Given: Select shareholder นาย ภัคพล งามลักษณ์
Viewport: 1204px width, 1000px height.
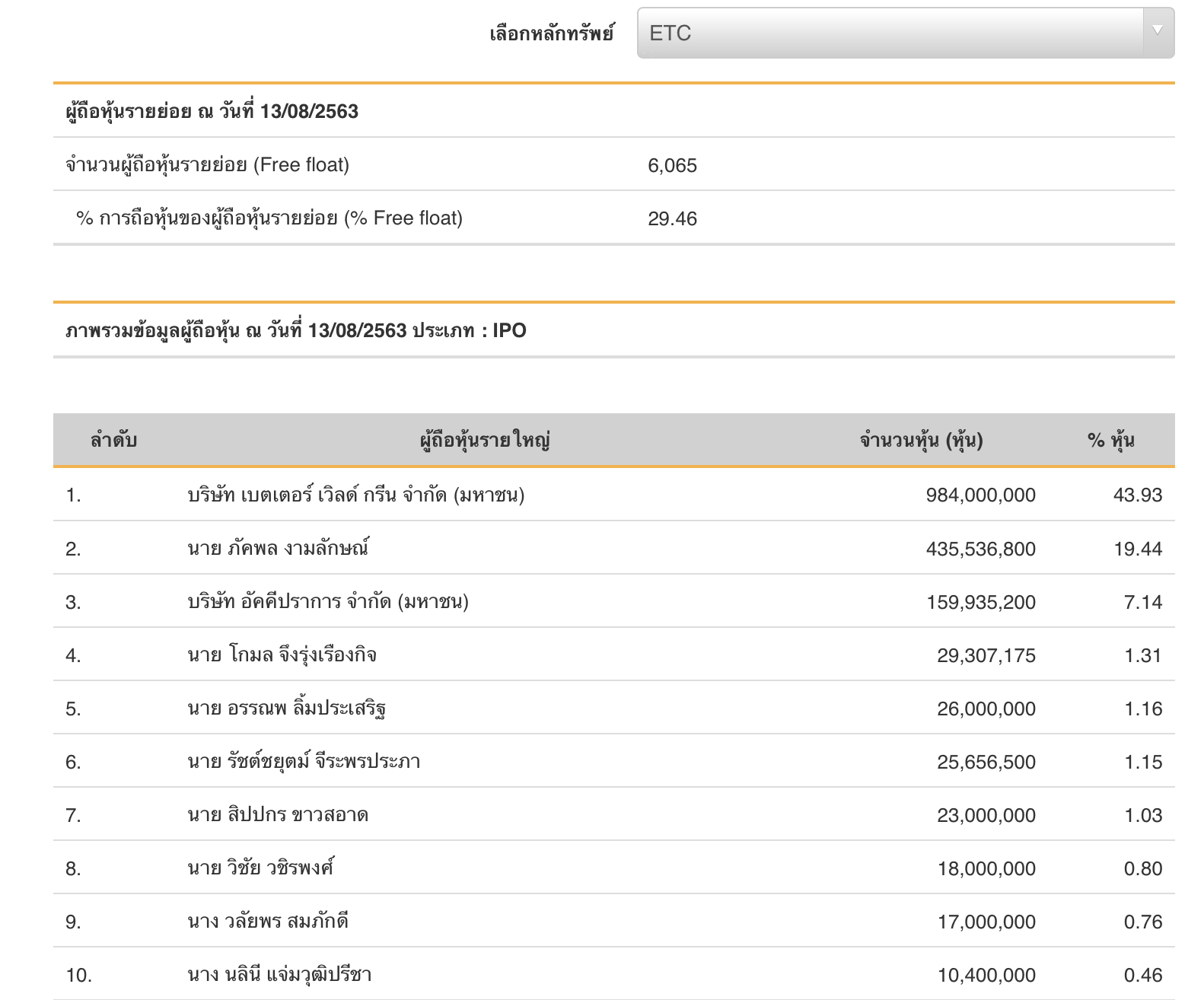Looking at the screenshot, I should point(278,549).
